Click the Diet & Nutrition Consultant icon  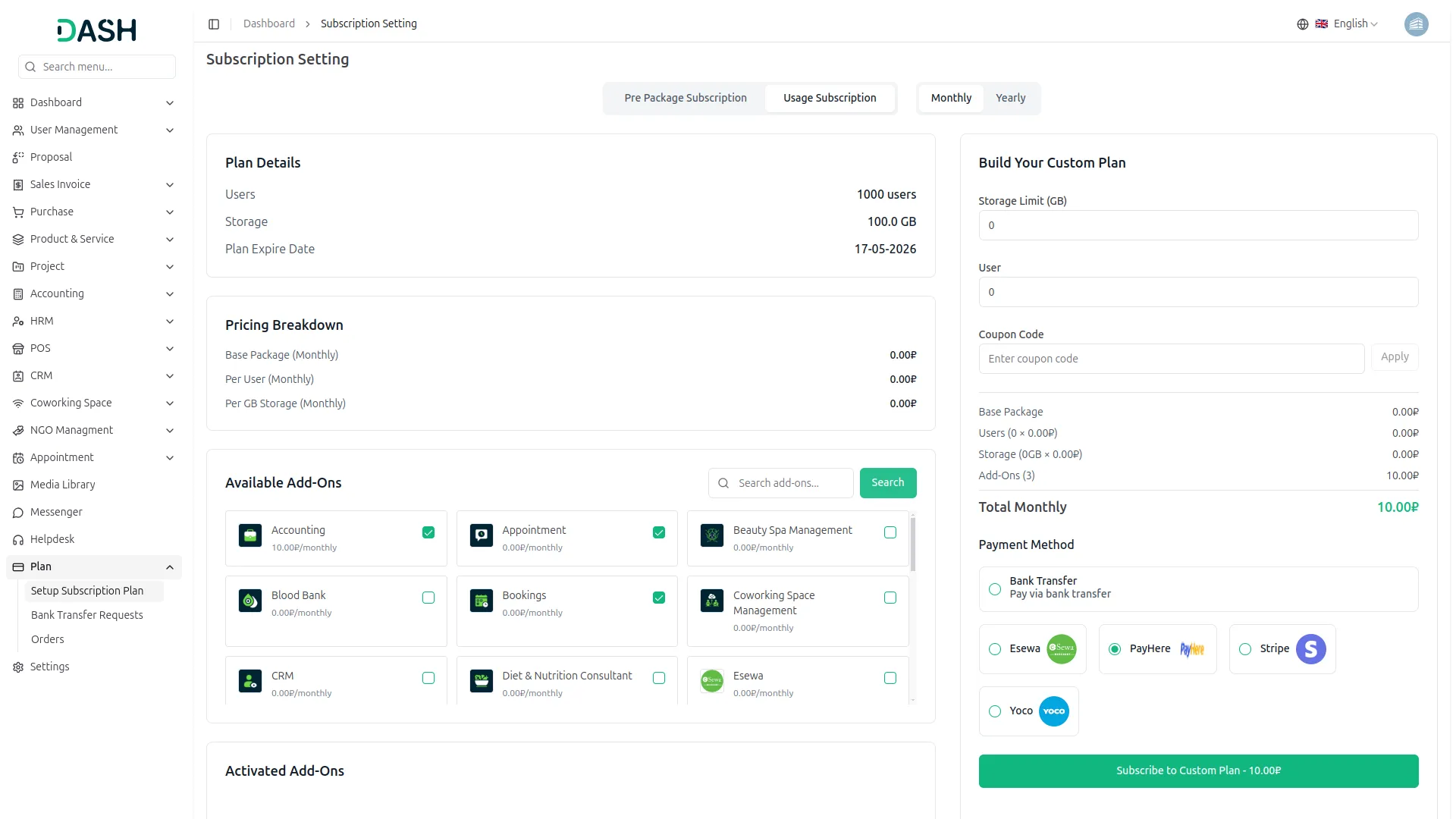[x=482, y=681]
